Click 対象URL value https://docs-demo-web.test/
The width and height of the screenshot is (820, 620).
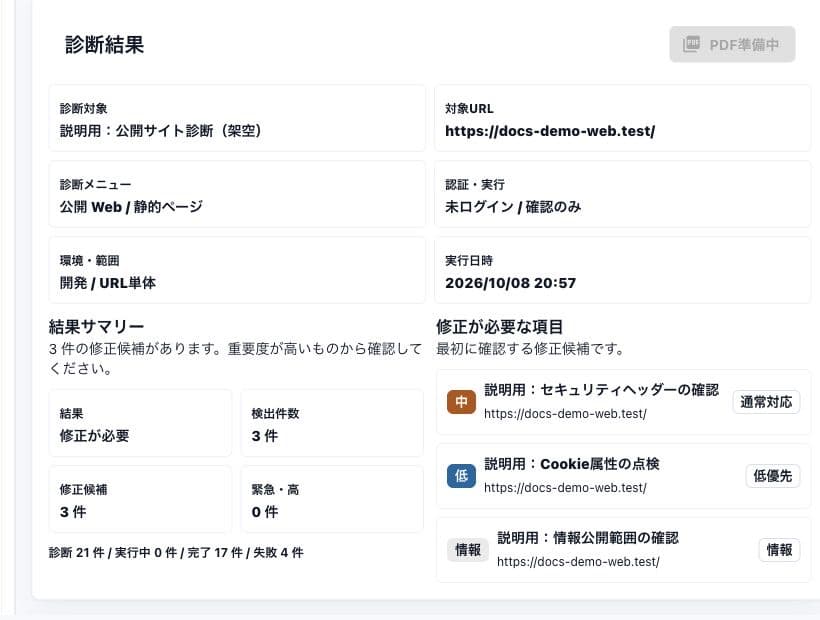click(x=550, y=131)
